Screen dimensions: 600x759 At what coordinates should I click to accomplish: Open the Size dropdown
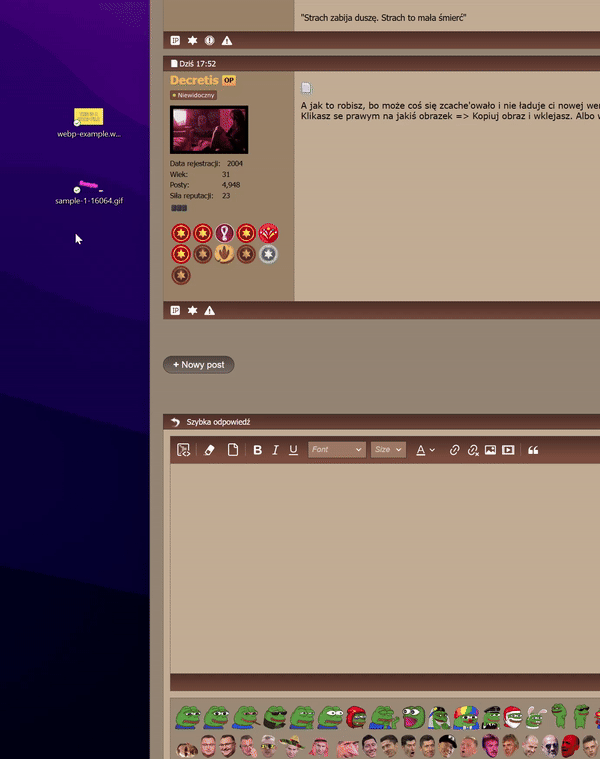pos(388,450)
